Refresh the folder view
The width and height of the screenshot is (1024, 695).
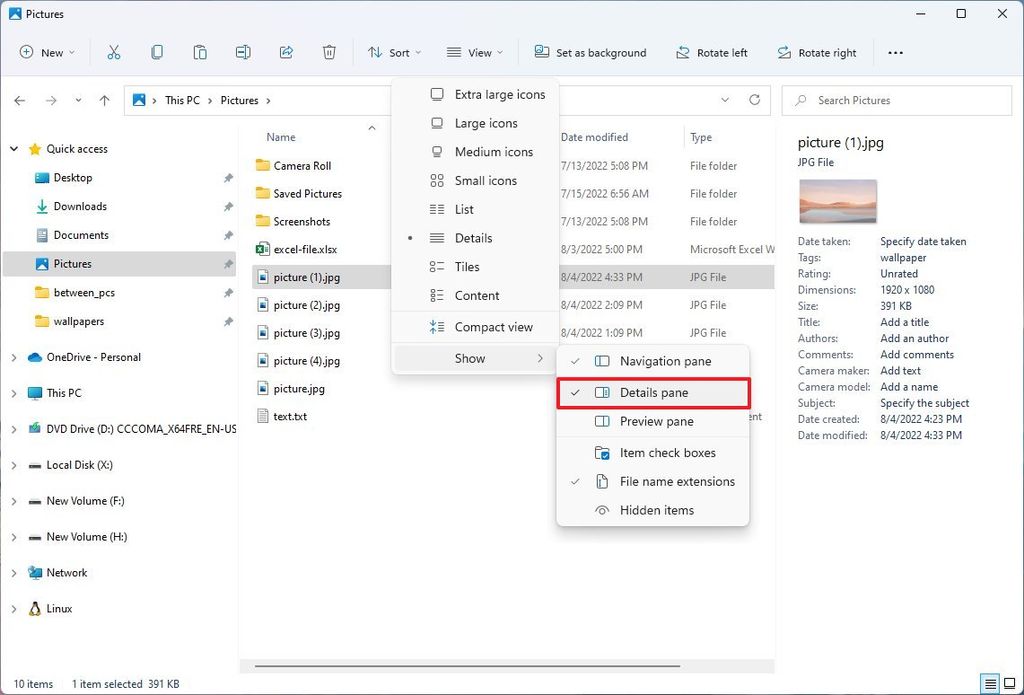point(755,100)
